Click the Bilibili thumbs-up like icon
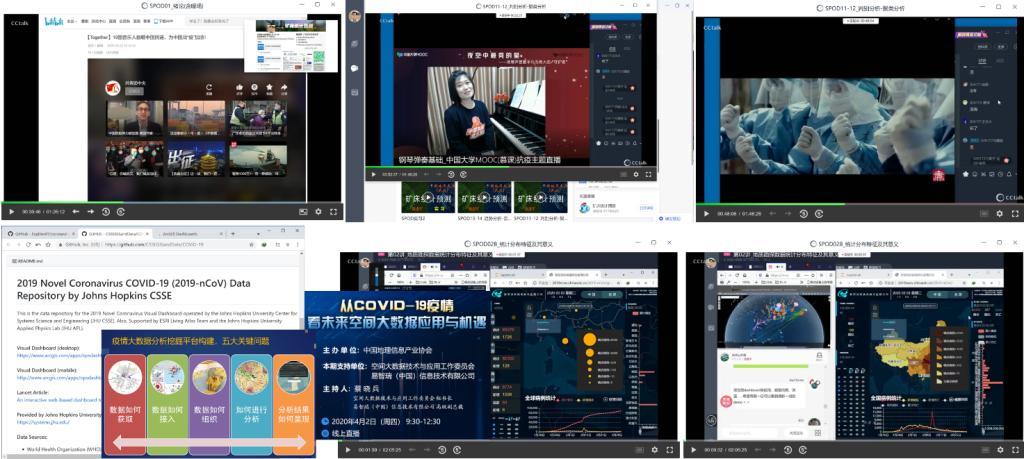The height and width of the screenshot is (459, 1024). point(240,88)
